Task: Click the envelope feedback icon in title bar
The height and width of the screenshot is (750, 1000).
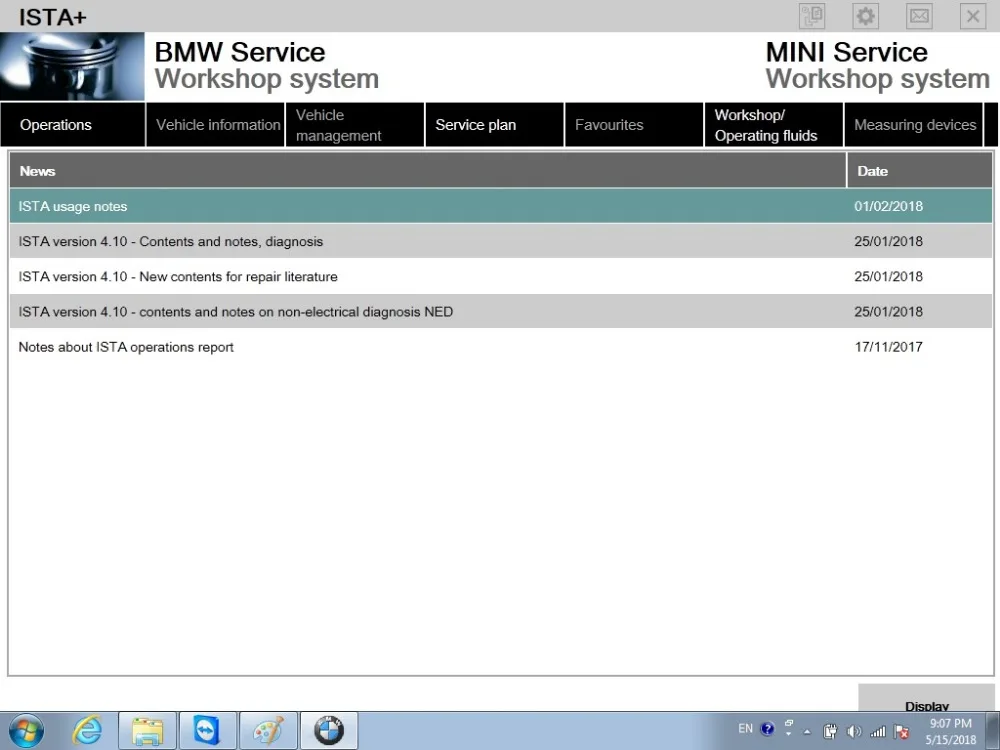Action: point(919,16)
